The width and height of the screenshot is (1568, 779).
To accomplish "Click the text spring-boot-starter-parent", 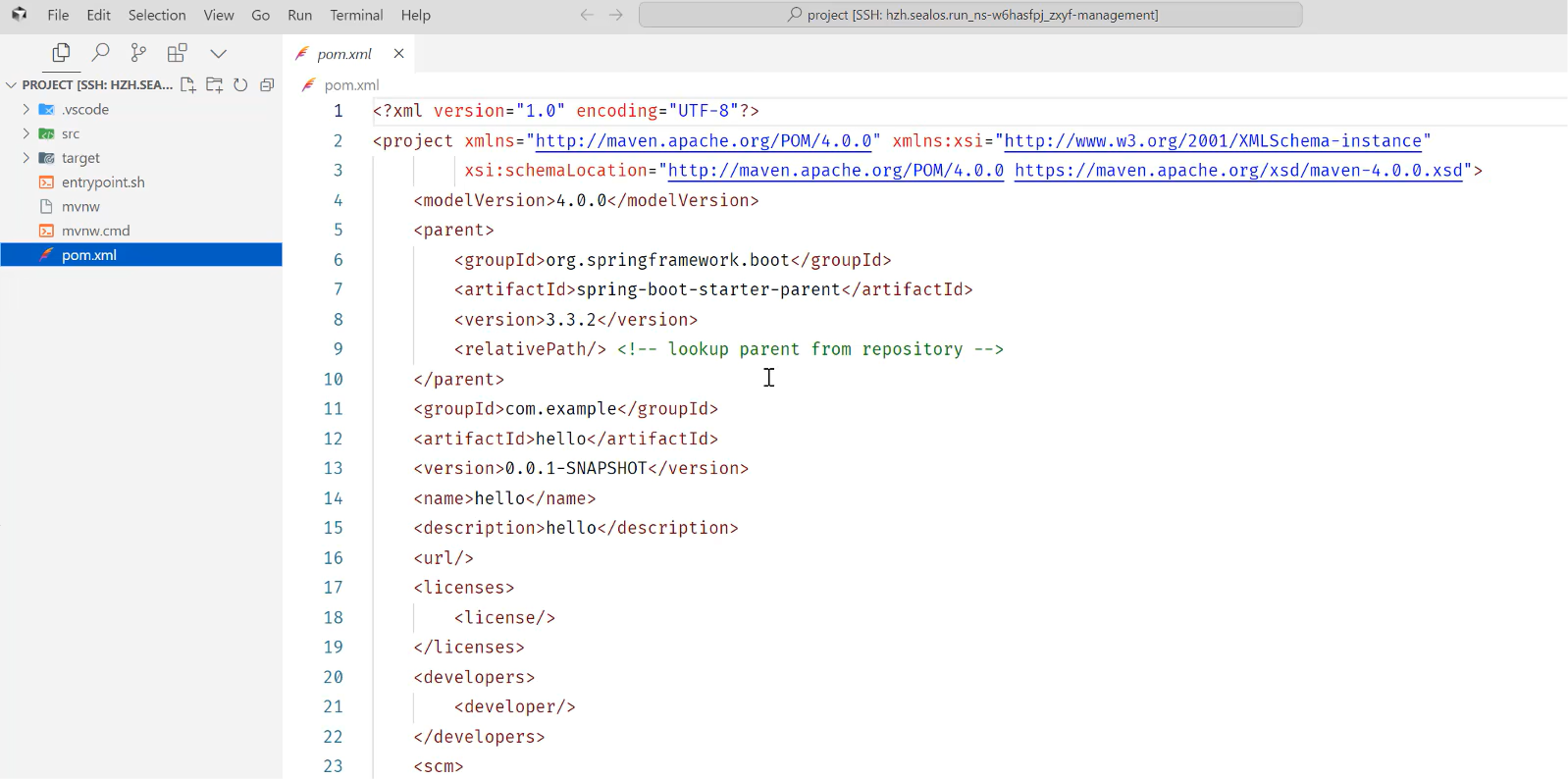I will tap(708, 289).
